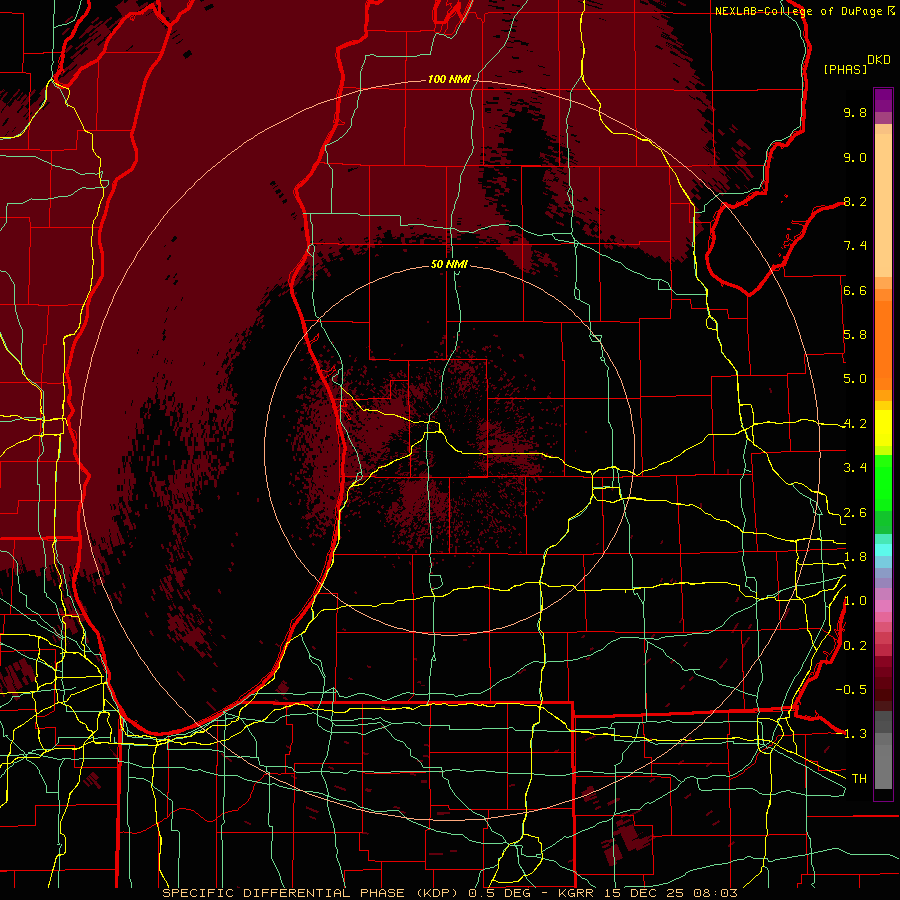Click the 5.8 value on the color scale
Image resolution: width=900 pixels, height=900 pixels.
pos(855,335)
